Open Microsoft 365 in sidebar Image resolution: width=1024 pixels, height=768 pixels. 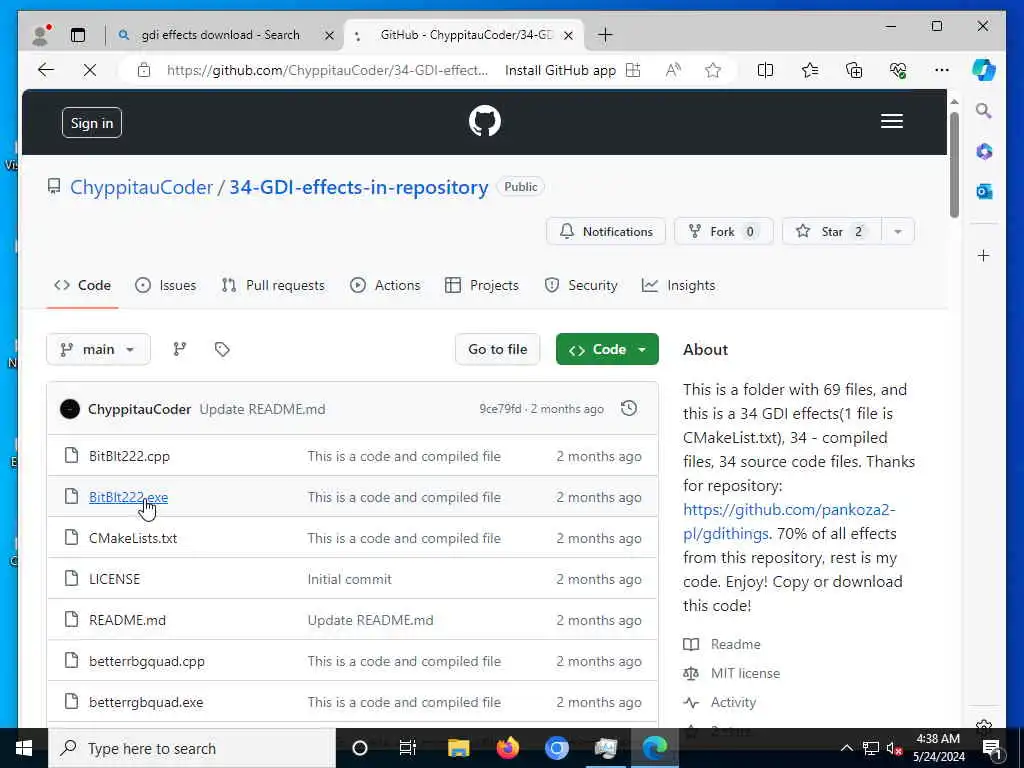coord(984,152)
